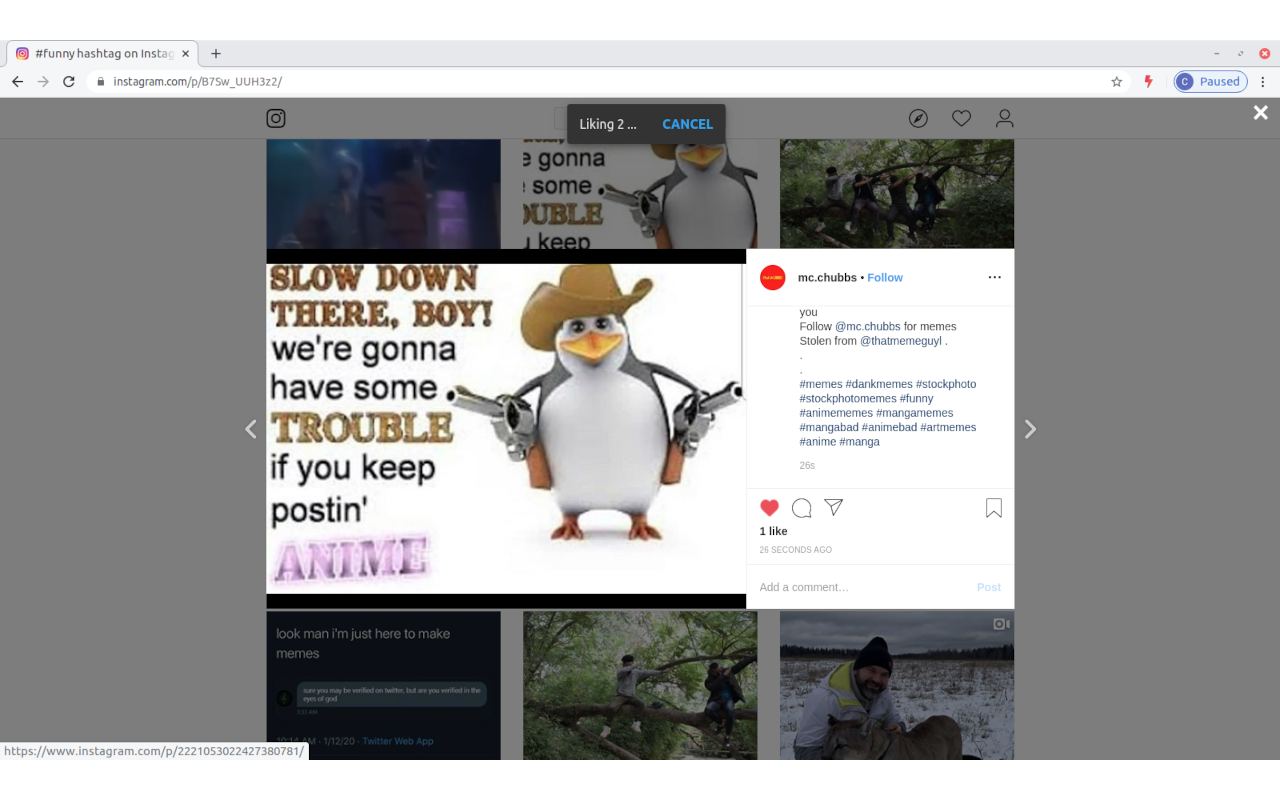The width and height of the screenshot is (1280, 800).
Task: Go back in browser history
Action: 17,82
